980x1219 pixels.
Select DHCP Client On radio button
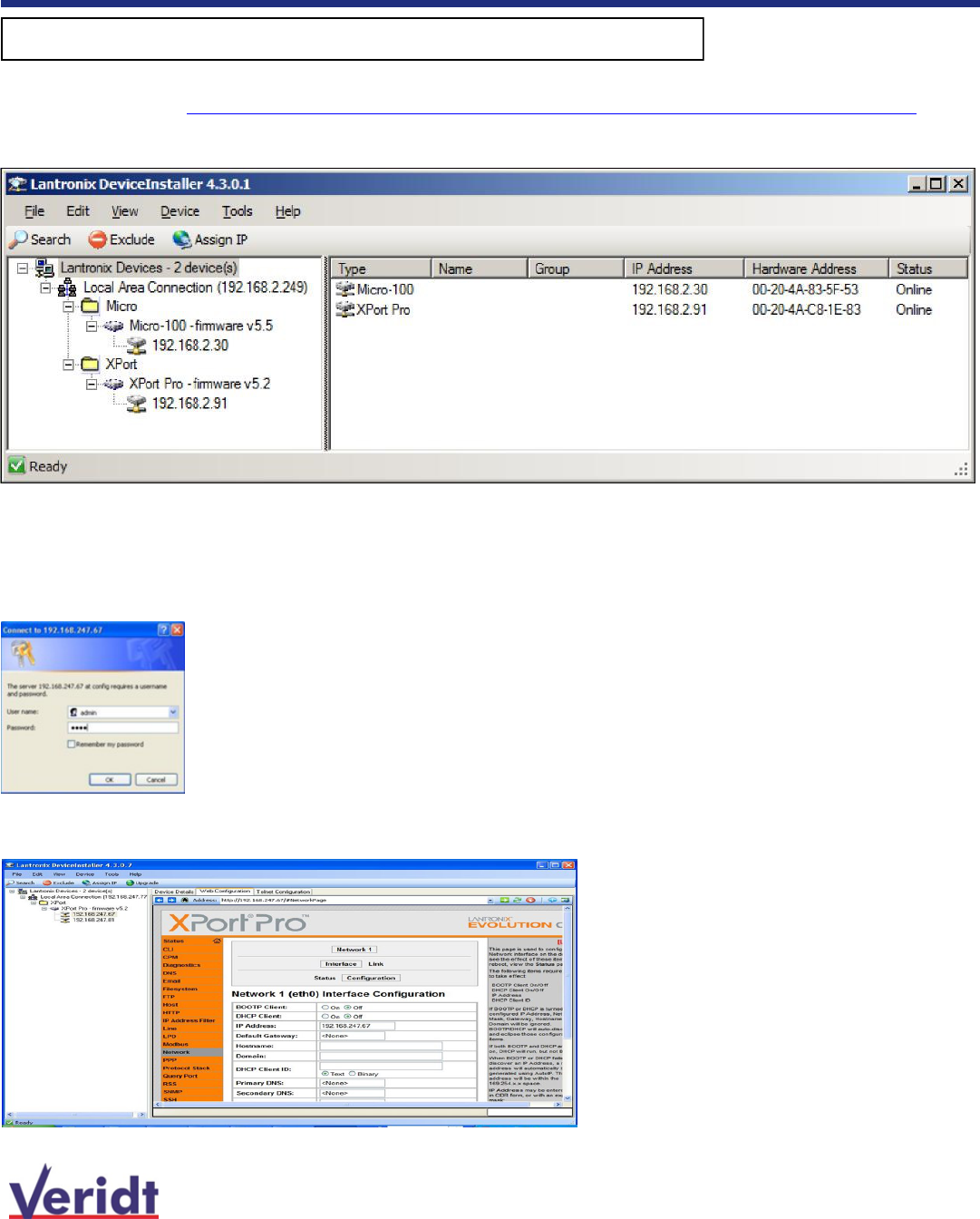(324, 1017)
